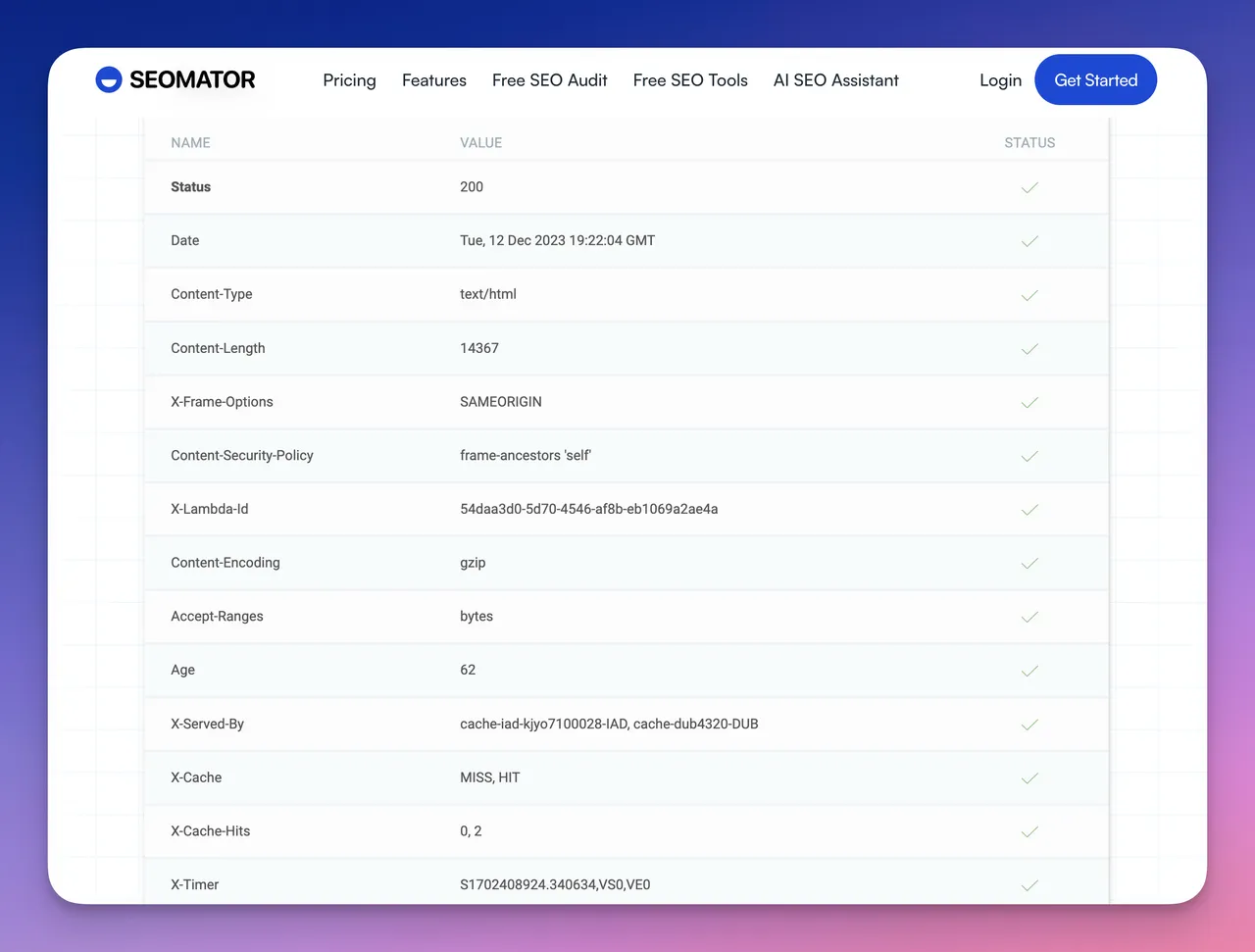Open the Pricing menu item
This screenshot has height=952, width=1255.
(x=349, y=80)
